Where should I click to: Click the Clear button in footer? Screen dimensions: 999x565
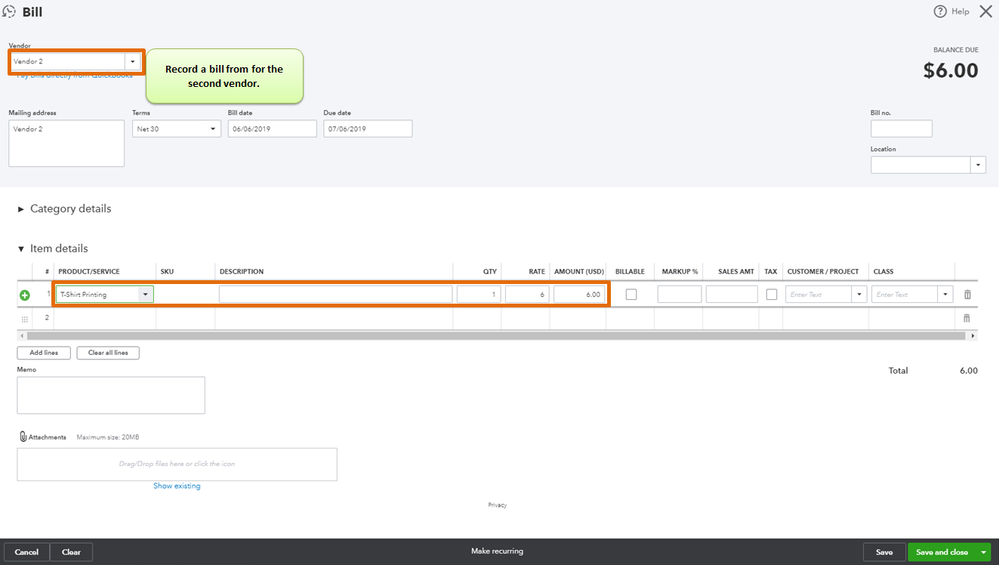coord(71,552)
